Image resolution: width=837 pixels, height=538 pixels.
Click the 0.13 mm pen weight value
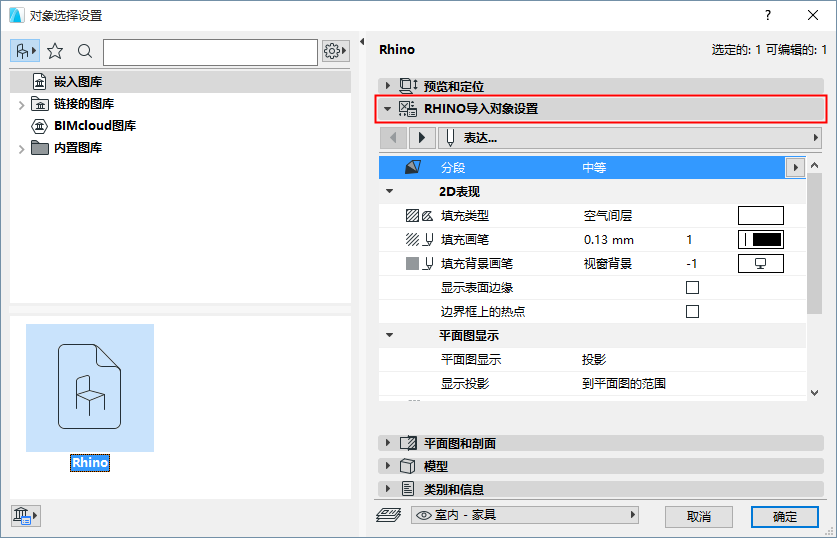tap(609, 240)
